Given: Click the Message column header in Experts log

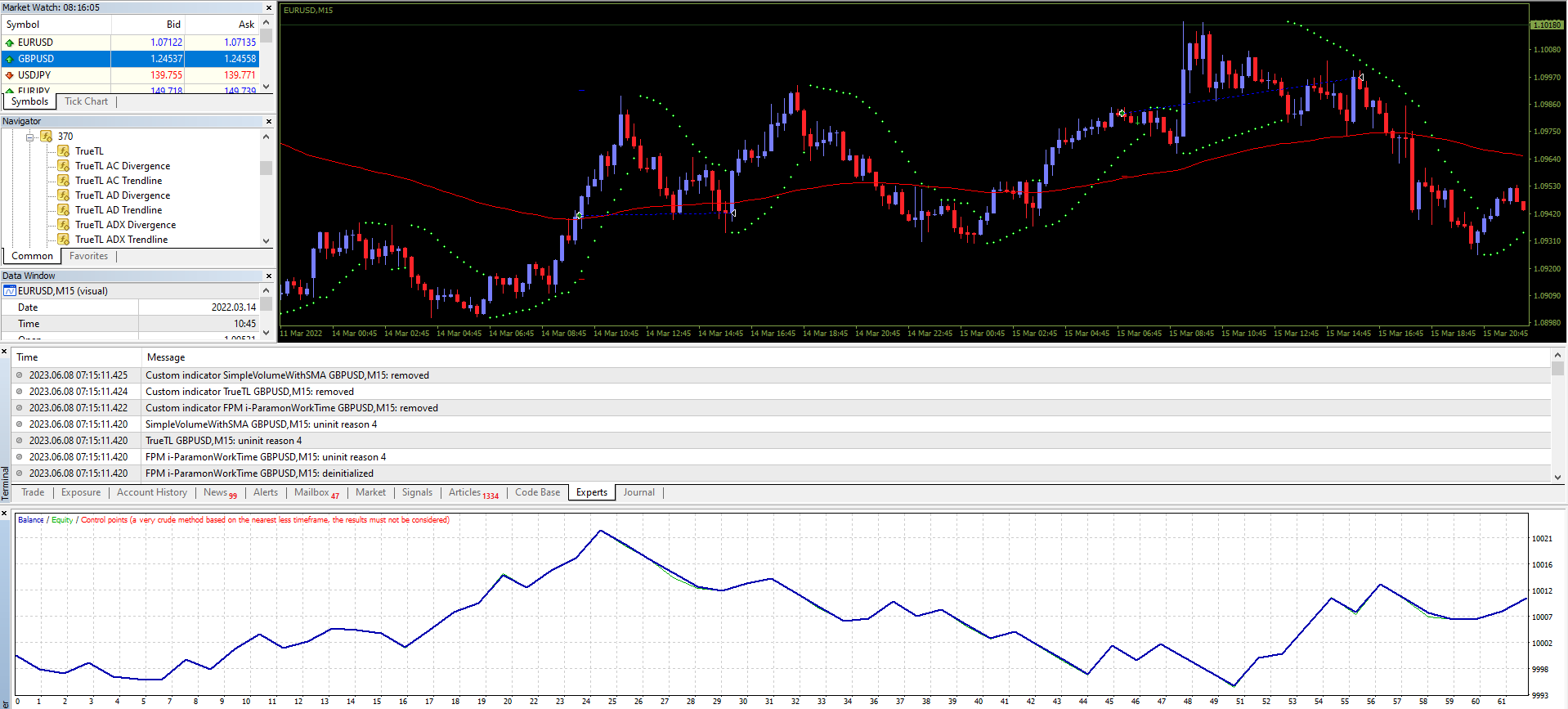Looking at the screenshot, I should click(x=165, y=357).
